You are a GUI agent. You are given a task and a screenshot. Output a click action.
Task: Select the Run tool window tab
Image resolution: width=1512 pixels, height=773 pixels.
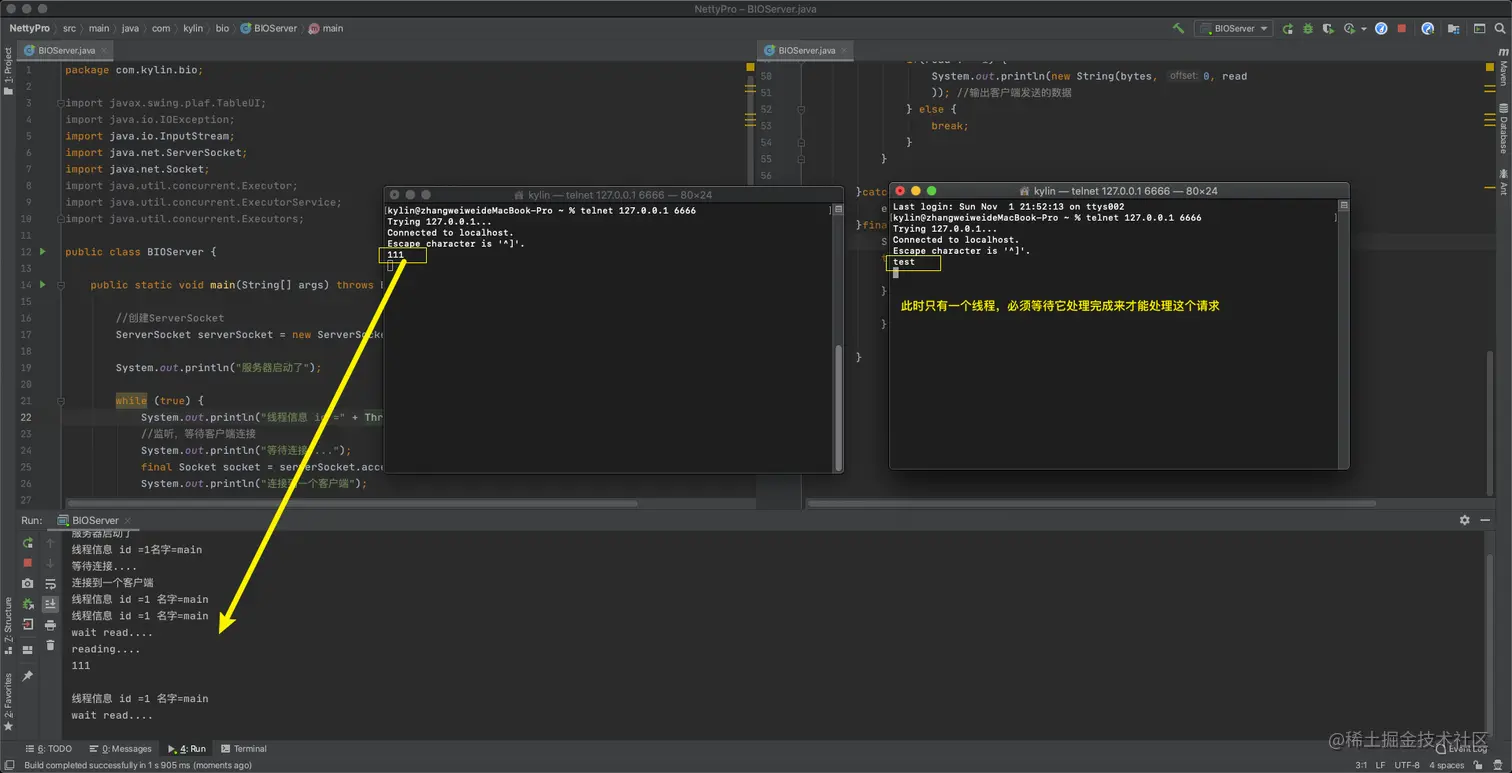coord(187,748)
